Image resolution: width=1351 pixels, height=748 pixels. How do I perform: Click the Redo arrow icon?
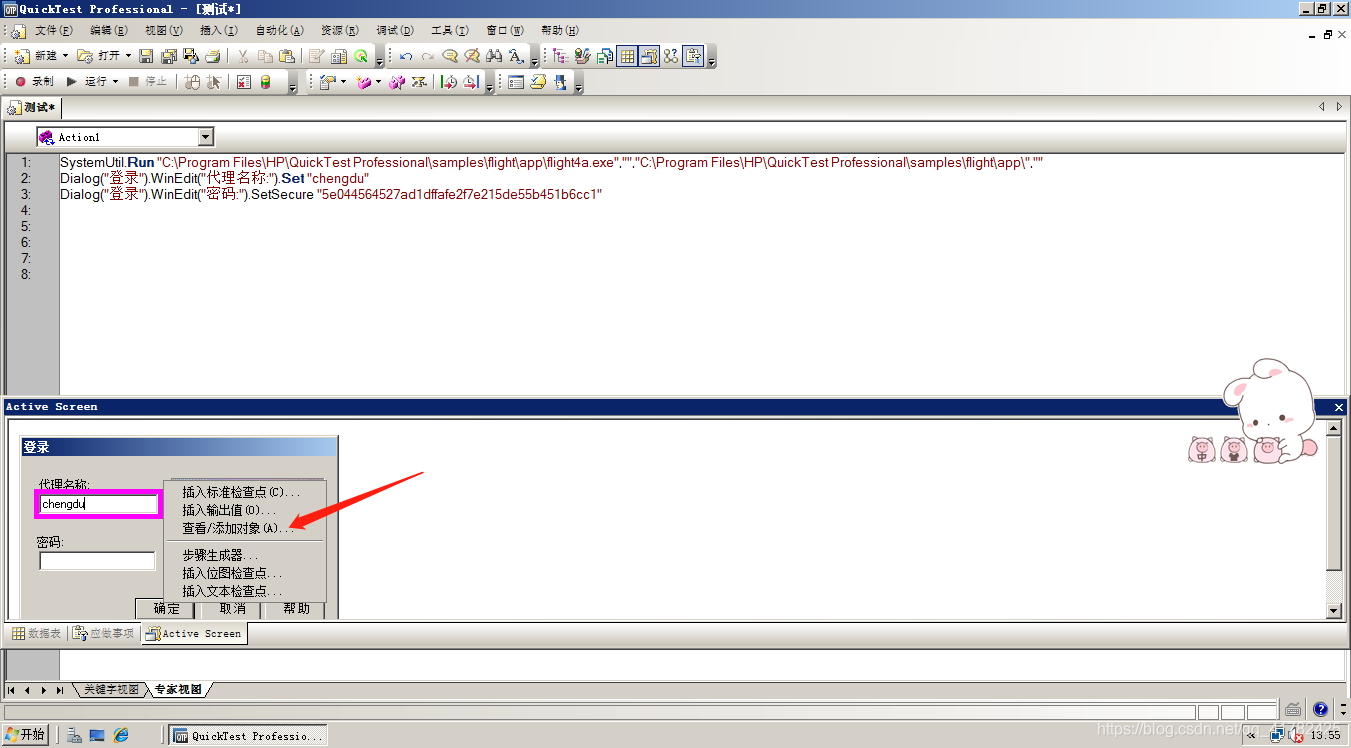428,56
